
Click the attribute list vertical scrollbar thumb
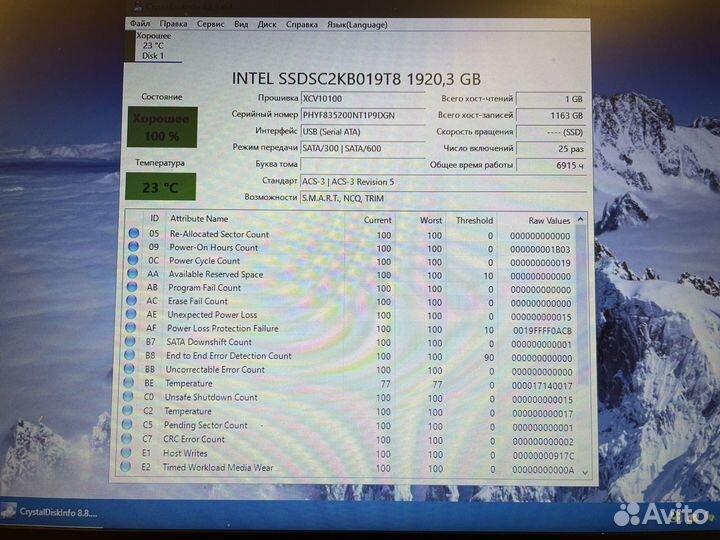click(x=581, y=305)
